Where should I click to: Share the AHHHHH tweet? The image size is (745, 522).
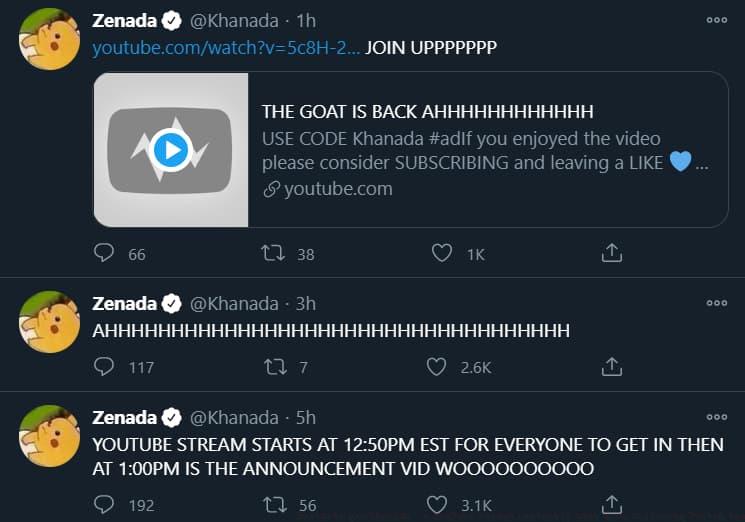[612, 367]
